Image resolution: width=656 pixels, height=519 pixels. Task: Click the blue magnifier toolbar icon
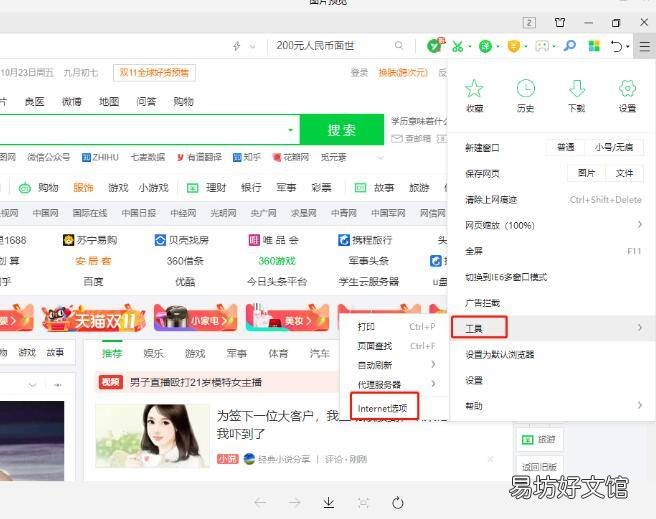(x=570, y=46)
